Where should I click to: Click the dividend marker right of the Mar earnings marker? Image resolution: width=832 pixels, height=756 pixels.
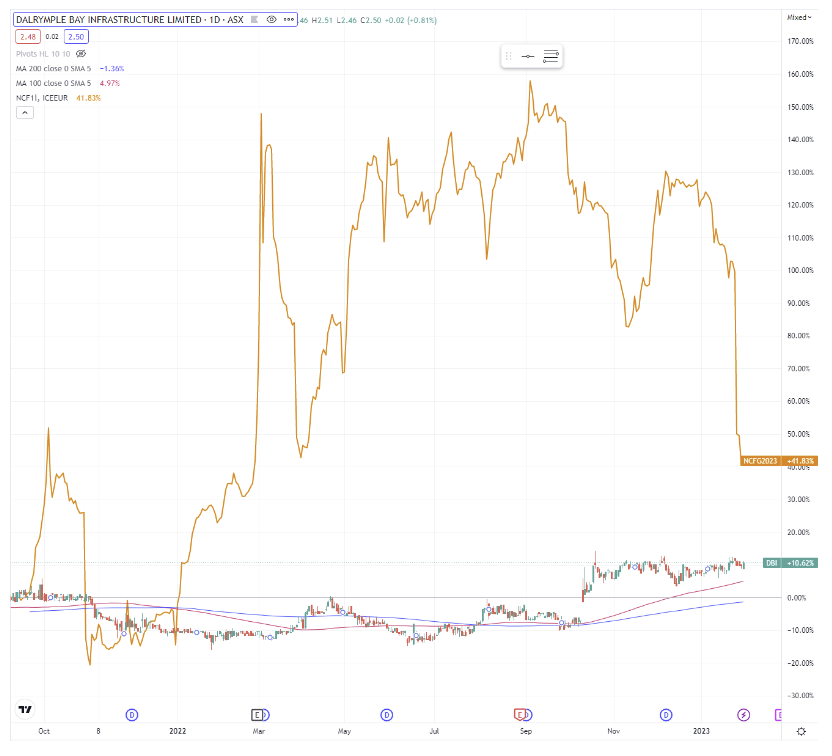coord(266,715)
